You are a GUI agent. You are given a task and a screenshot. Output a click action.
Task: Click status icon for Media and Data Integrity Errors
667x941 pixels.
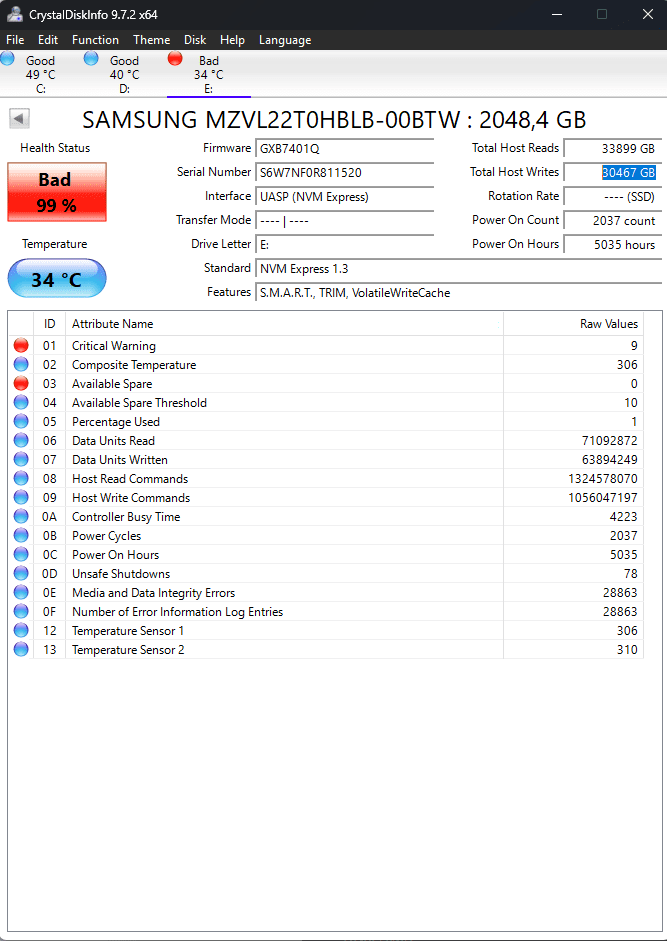[21, 592]
